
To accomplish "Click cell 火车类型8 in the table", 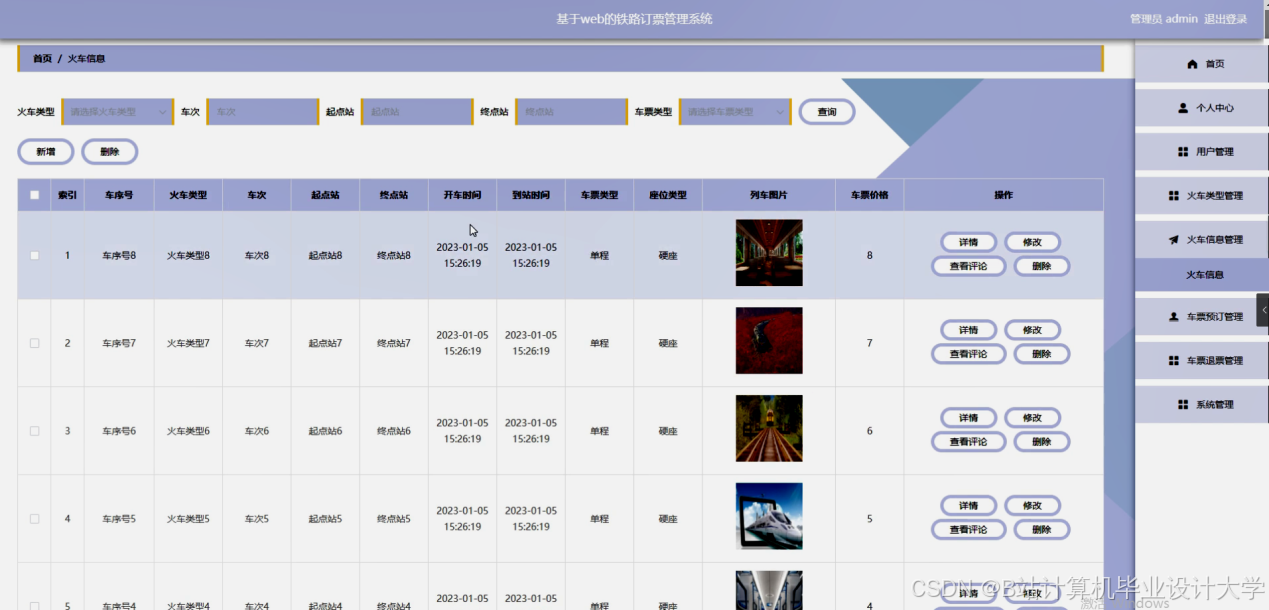I will click(188, 255).
